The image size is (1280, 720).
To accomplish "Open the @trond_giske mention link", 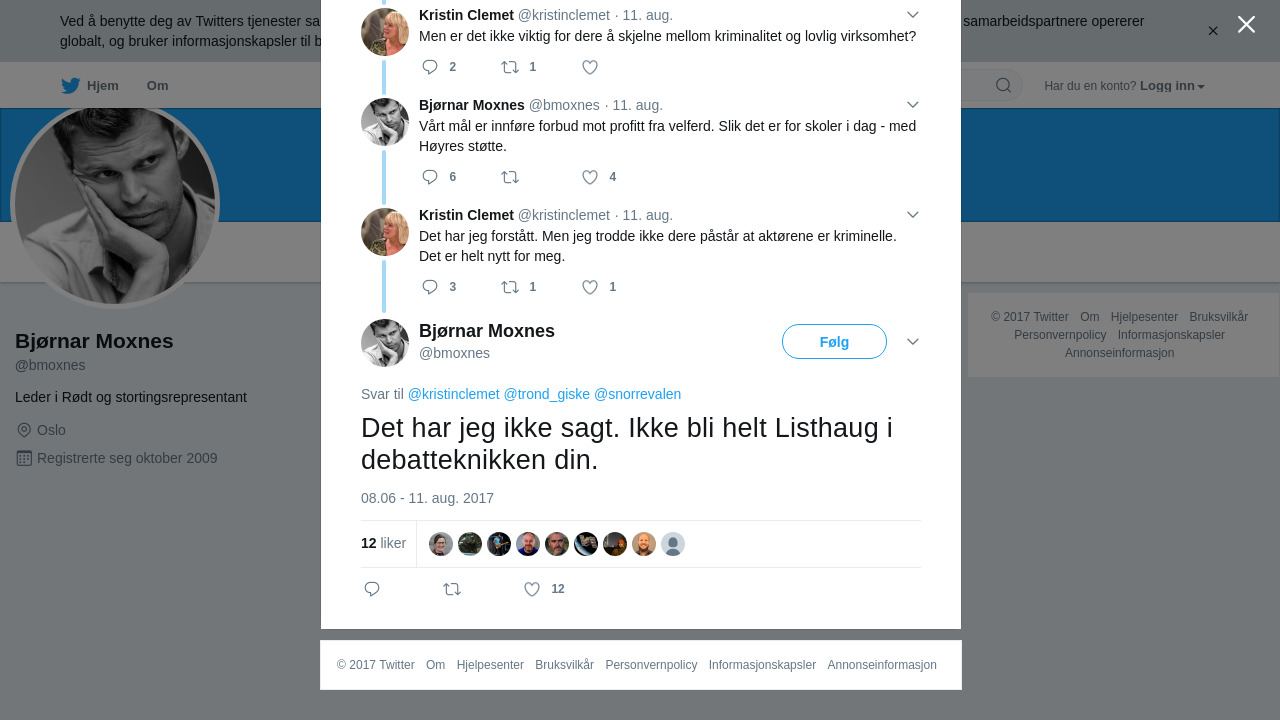I will (x=546, y=394).
